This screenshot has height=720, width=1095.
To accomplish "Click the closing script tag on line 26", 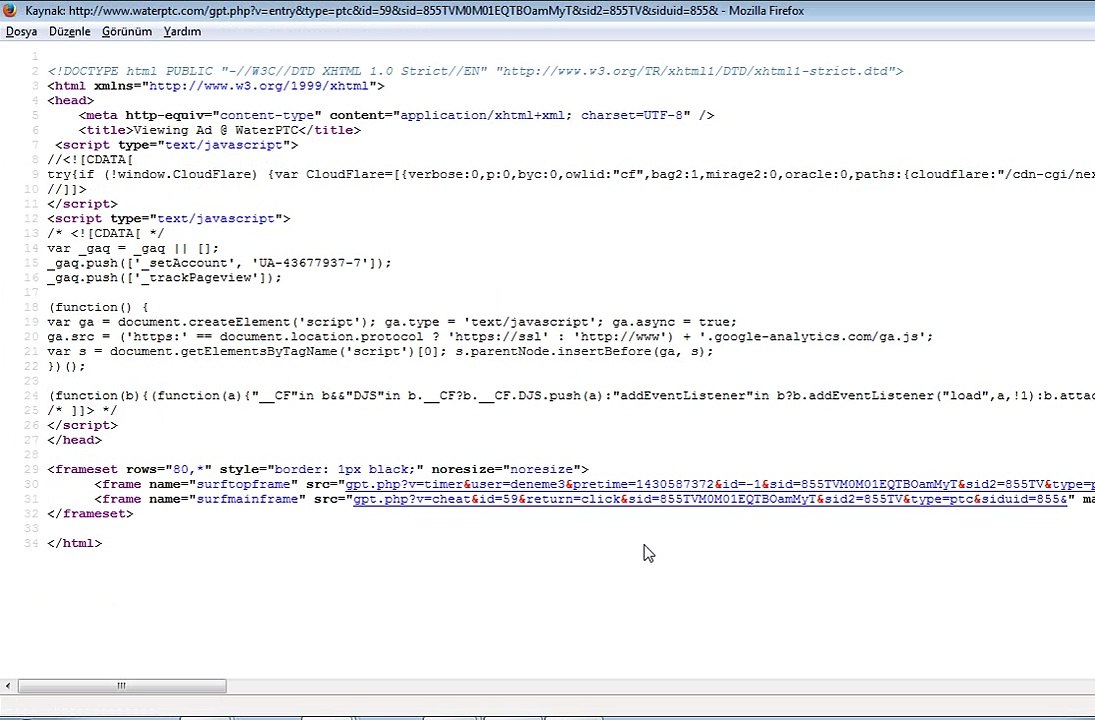I will (82, 425).
